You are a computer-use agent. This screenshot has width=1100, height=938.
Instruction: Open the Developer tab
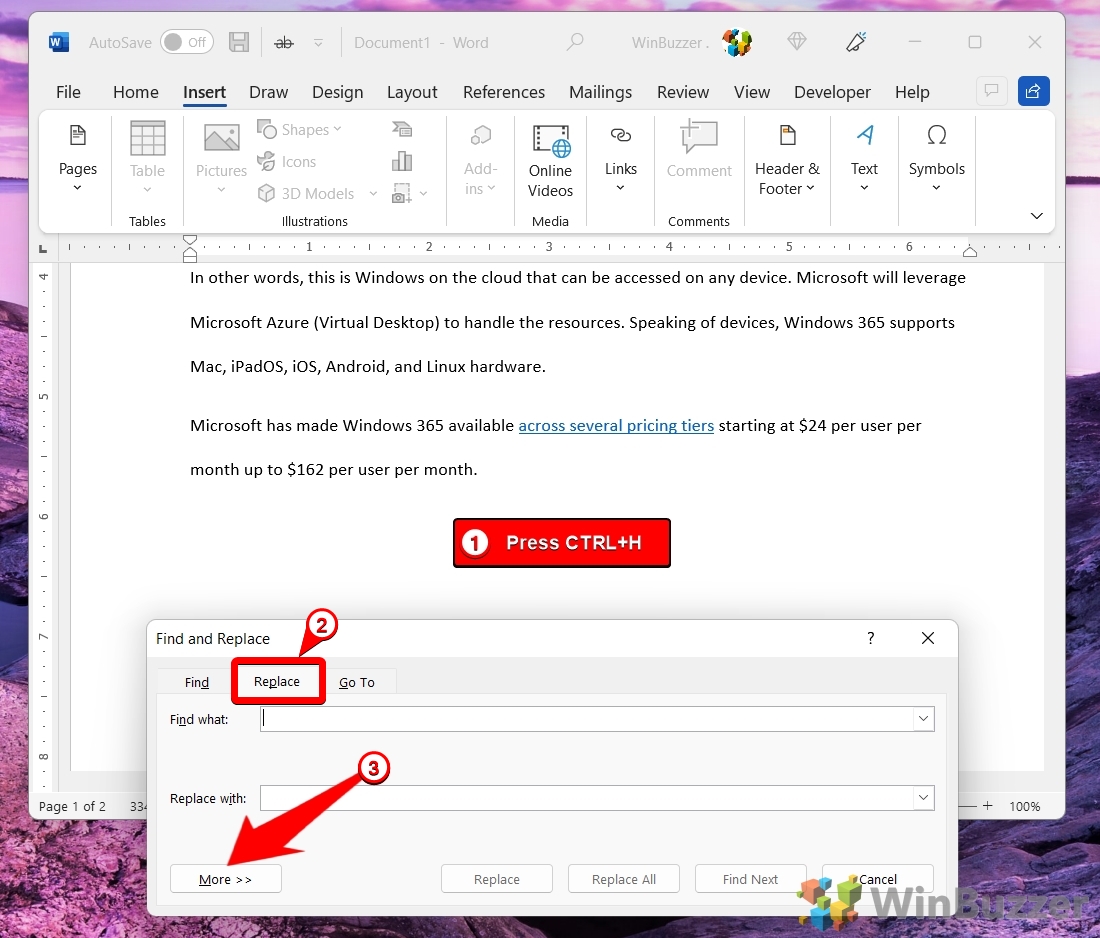[832, 92]
